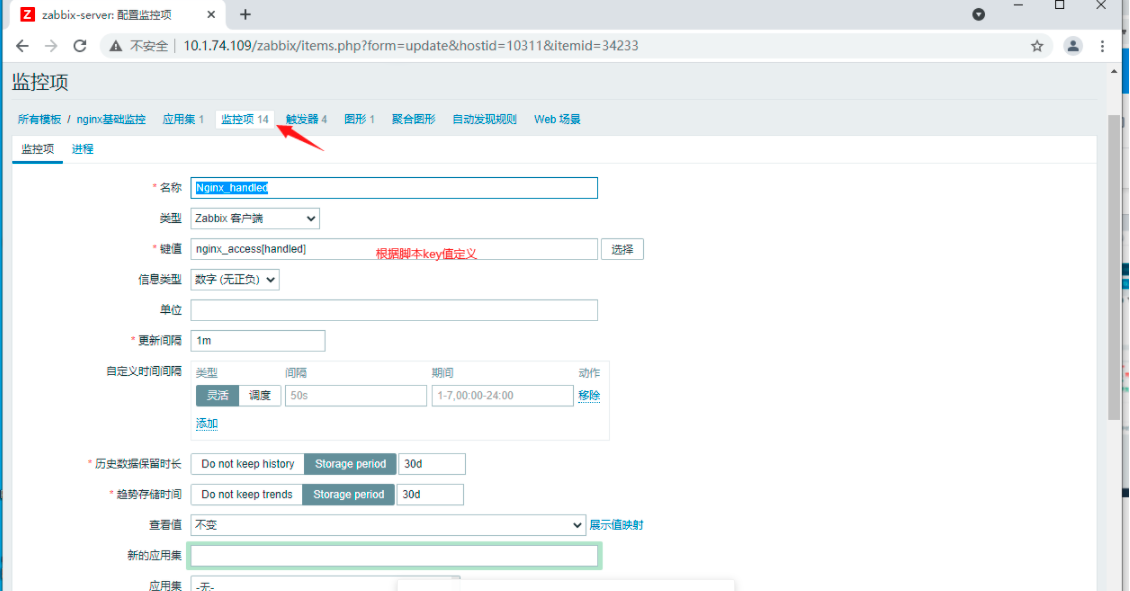Select the 监控项 form sub-tab

click(x=37, y=149)
